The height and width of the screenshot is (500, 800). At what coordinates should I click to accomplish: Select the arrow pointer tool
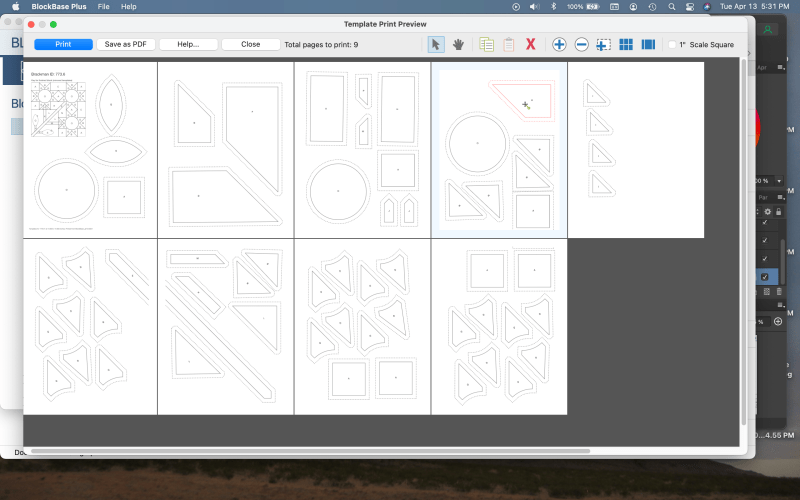(436, 45)
